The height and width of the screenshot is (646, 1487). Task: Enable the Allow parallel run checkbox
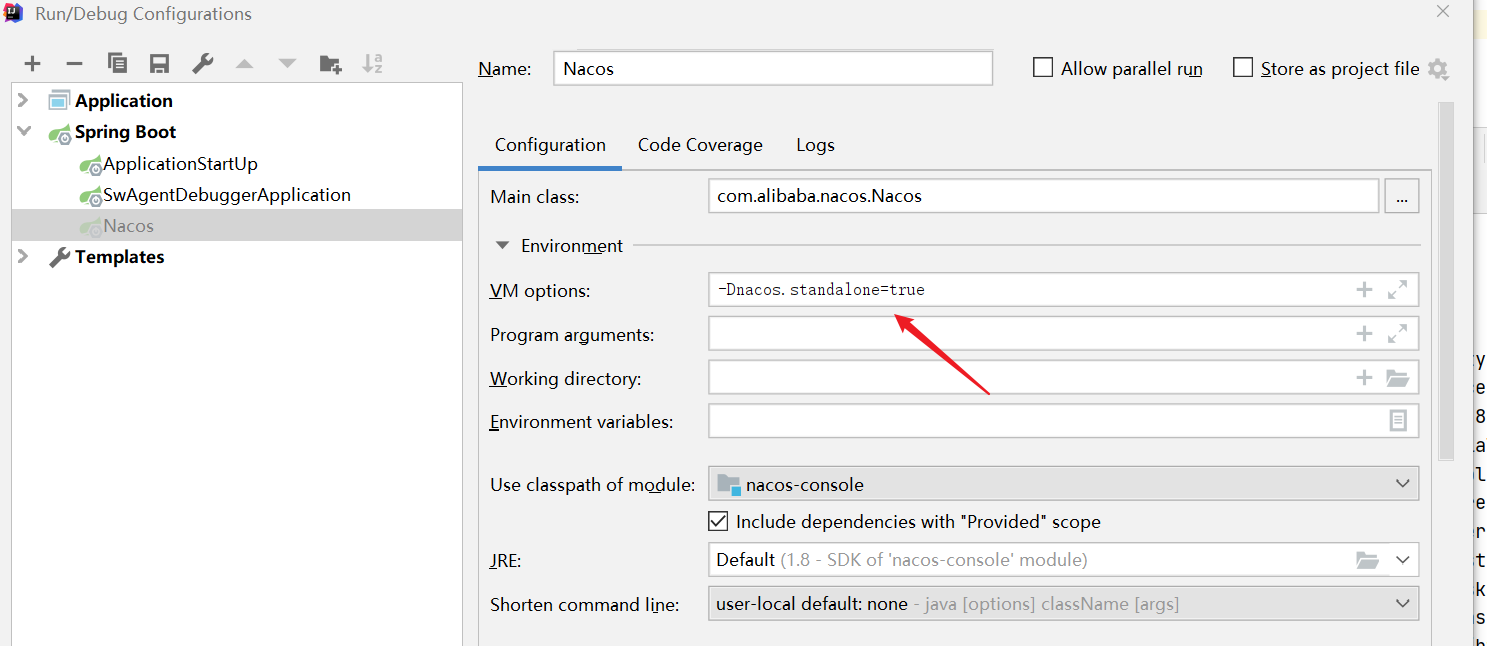(1043, 68)
